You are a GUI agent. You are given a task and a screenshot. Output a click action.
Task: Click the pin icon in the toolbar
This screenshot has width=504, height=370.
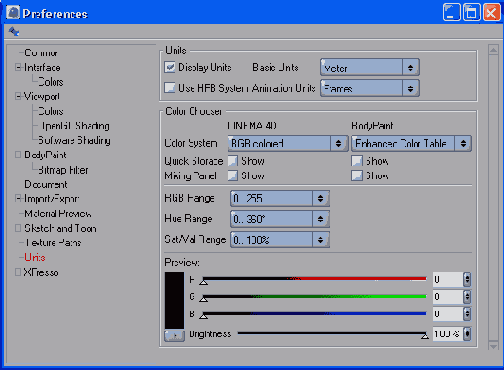point(14,31)
